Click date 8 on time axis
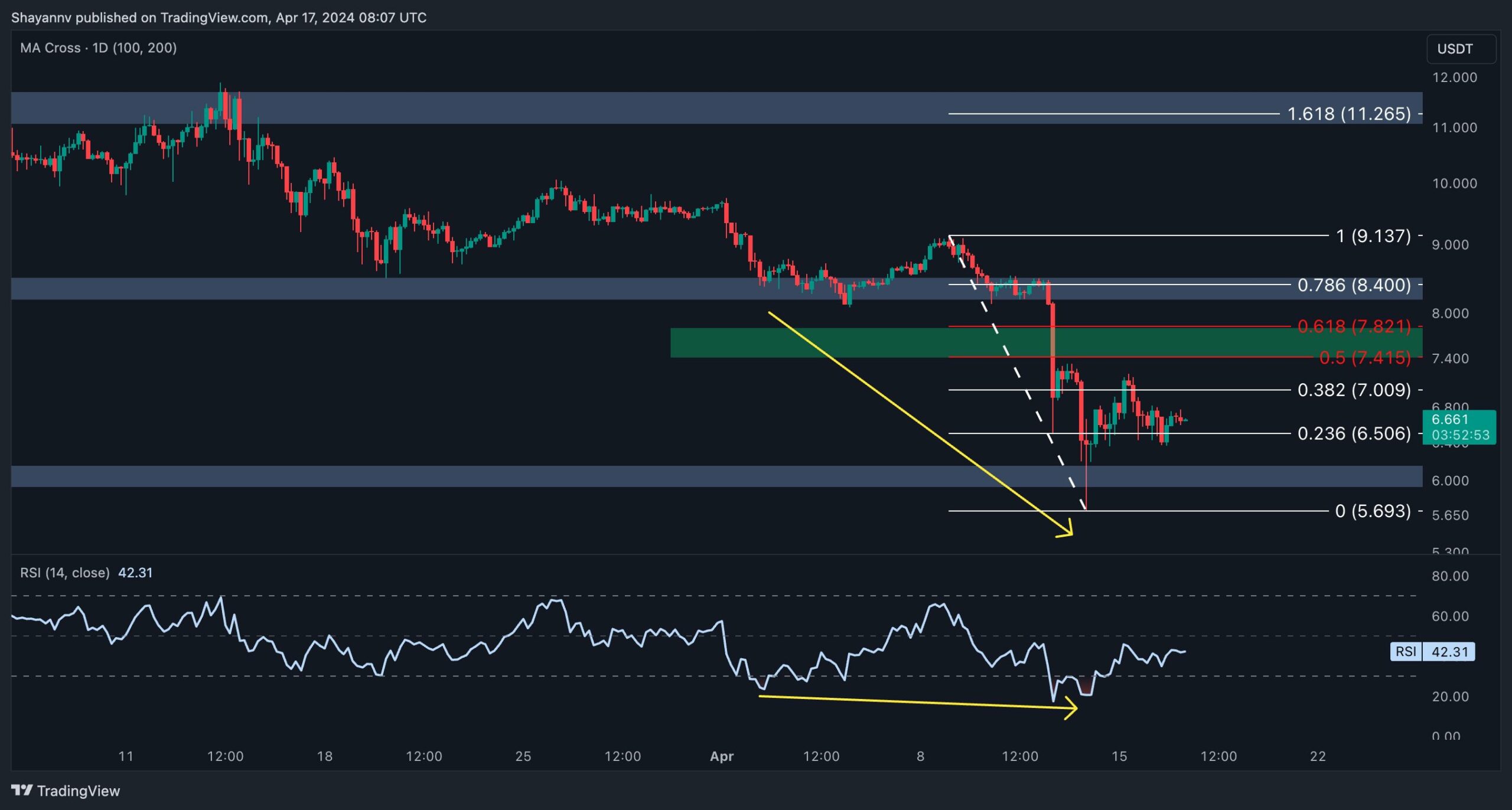Viewport: 1512px width, 810px height. [x=920, y=756]
